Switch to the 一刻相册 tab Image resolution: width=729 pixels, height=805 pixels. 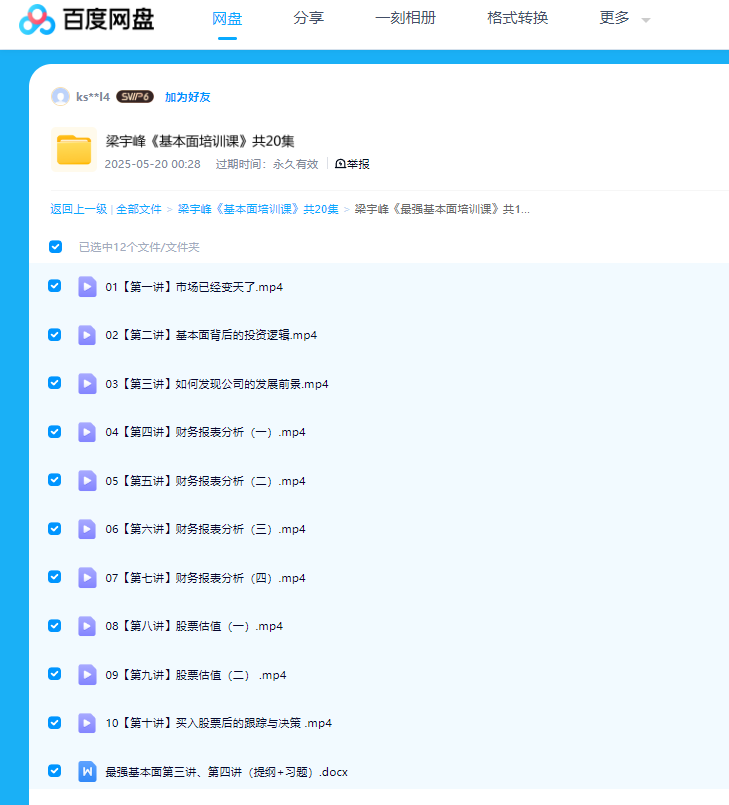[405, 18]
